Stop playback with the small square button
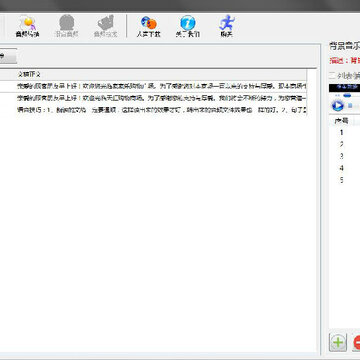Viewport: 360px width, 360px height. click(350, 106)
